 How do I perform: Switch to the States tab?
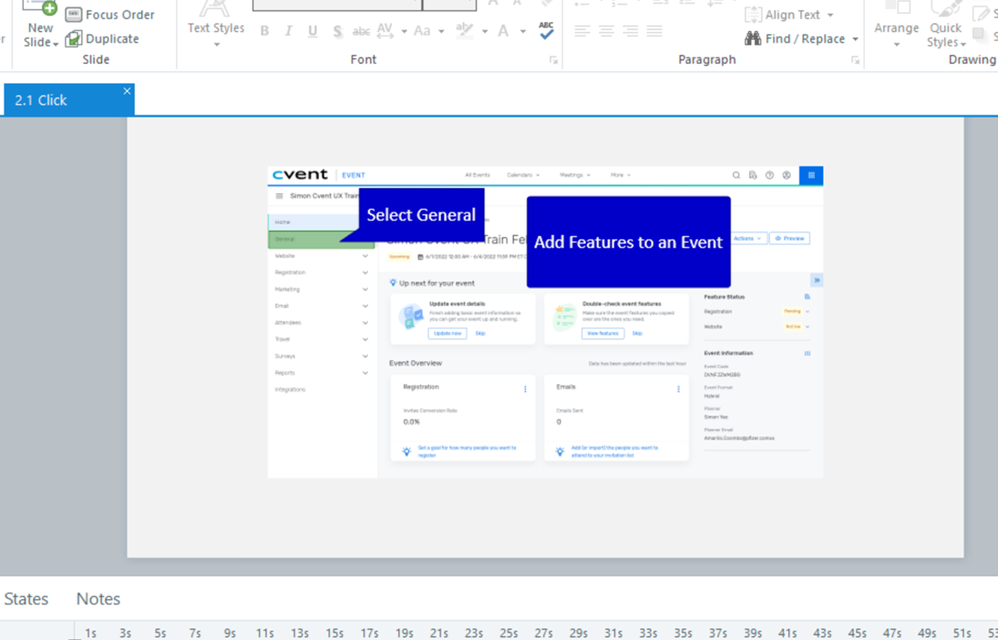(26, 599)
